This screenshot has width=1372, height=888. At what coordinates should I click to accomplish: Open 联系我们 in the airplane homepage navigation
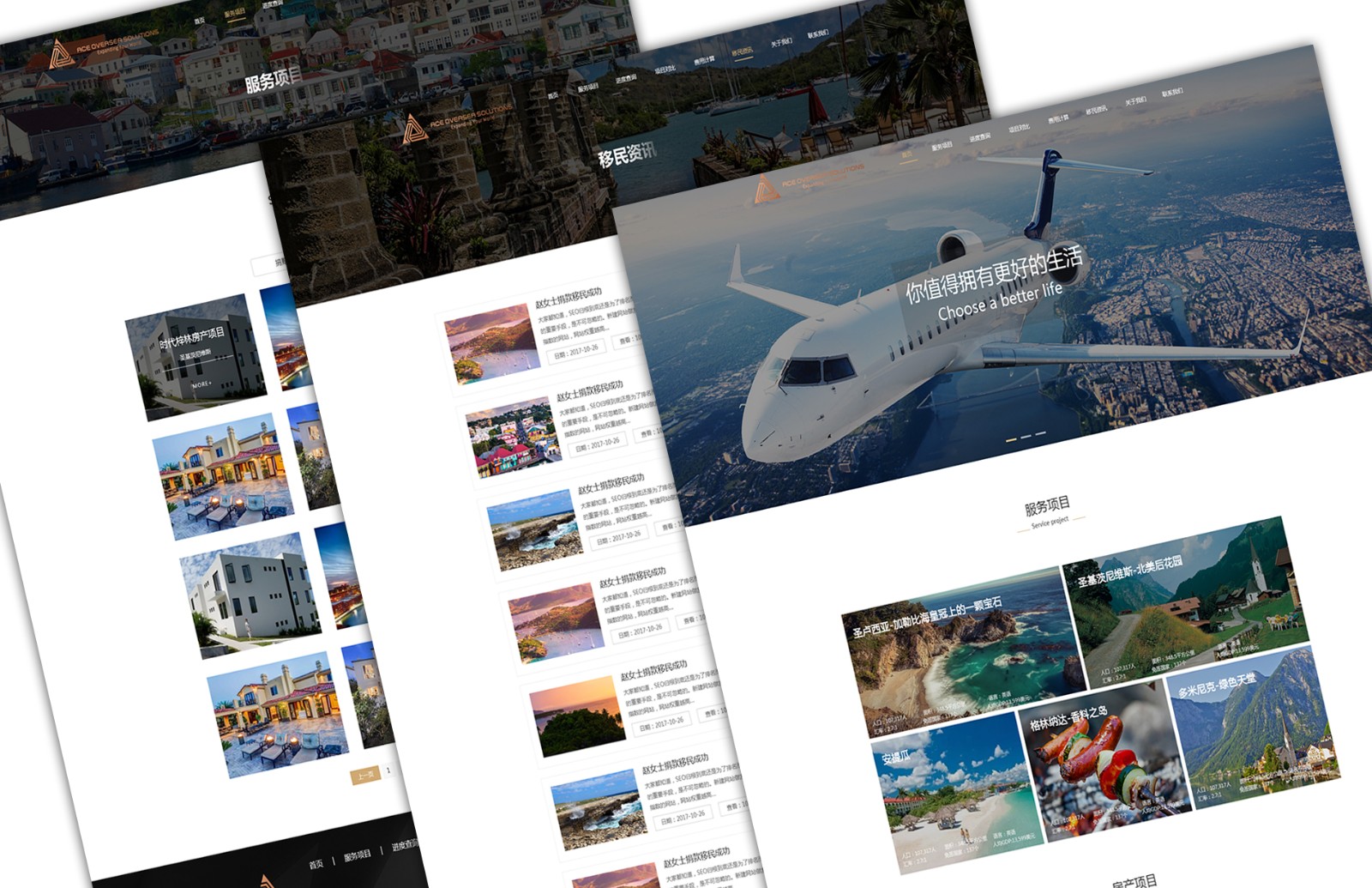click(x=1172, y=93)
